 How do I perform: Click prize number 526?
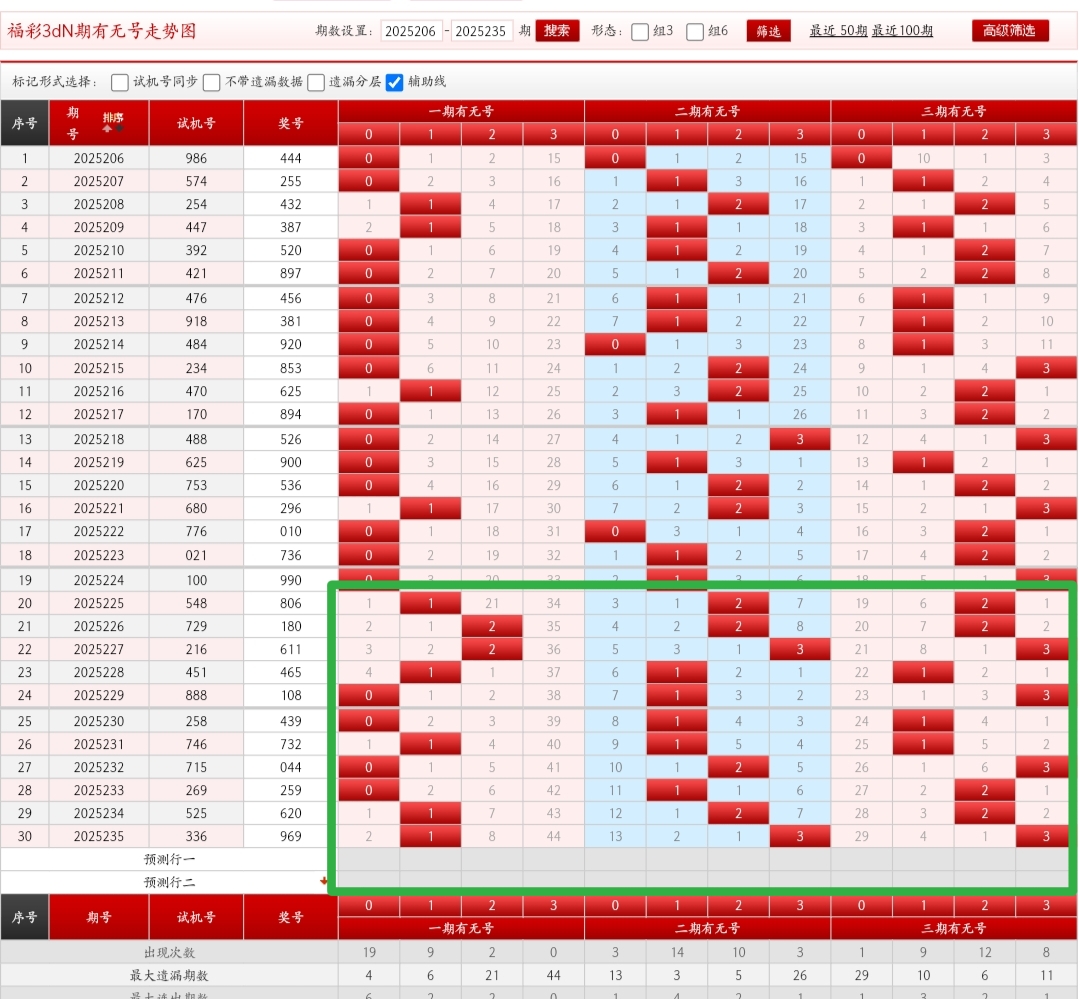coord(291,440)
